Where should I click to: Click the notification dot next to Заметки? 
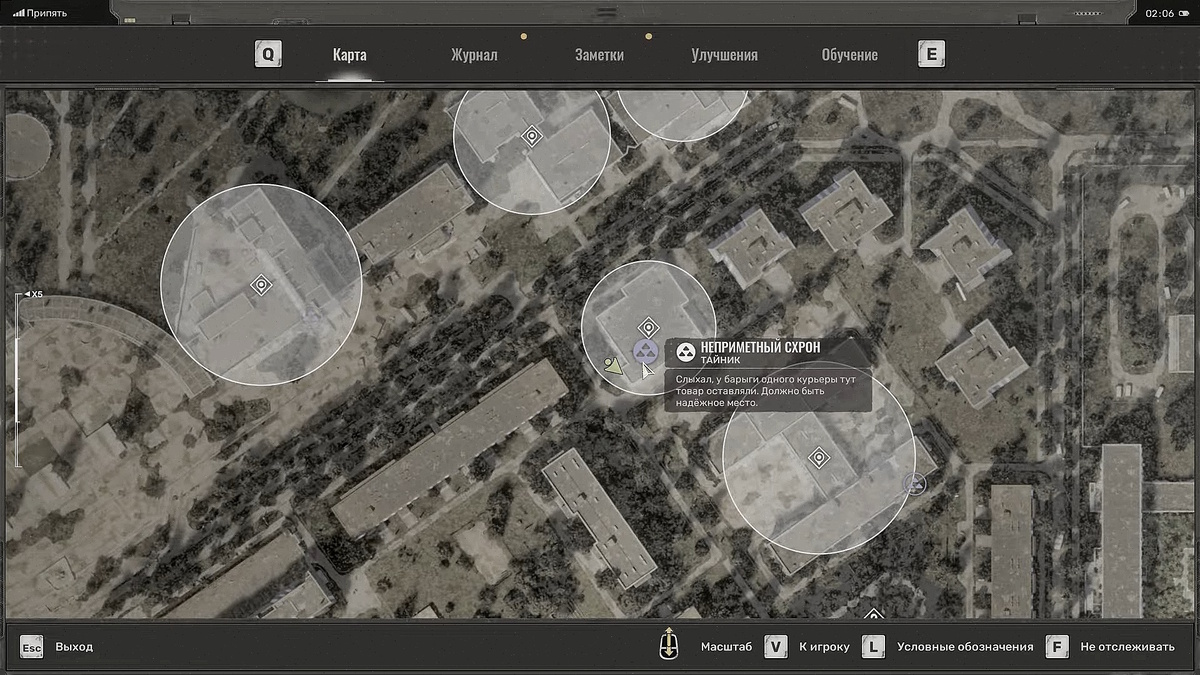click(x=648, y=37)
